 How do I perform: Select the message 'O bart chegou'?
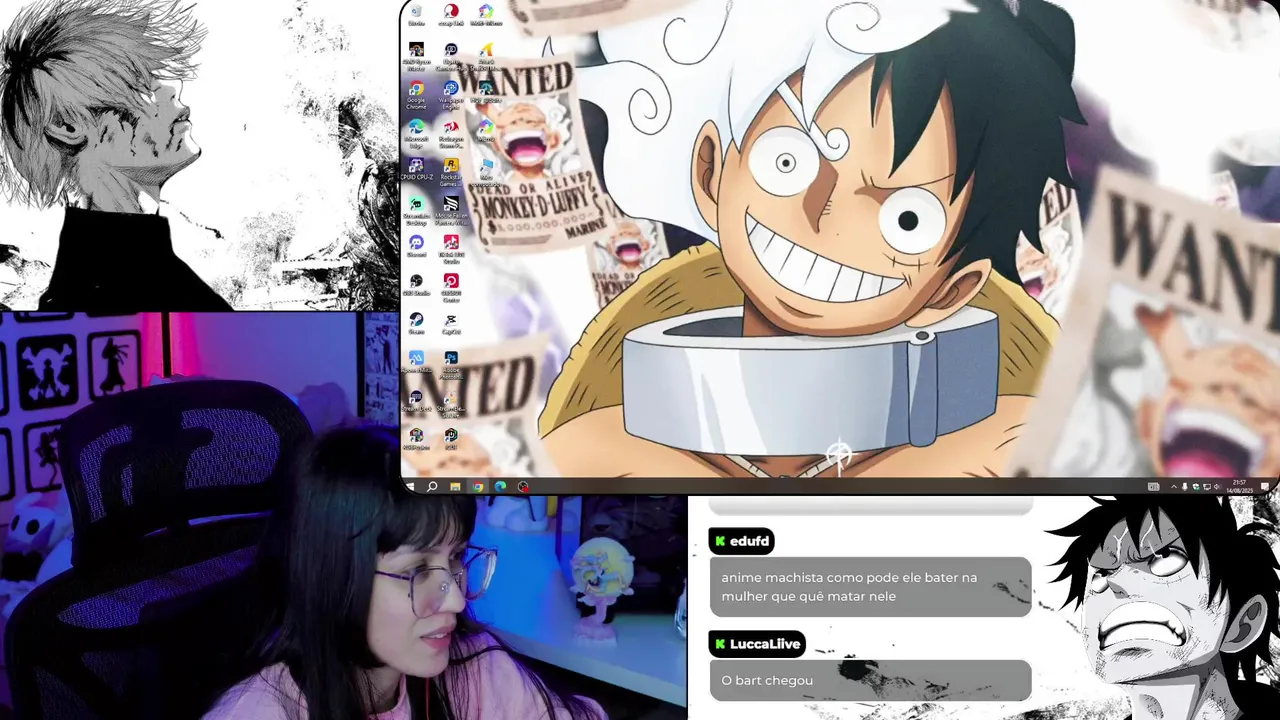(x=767, y=680)
